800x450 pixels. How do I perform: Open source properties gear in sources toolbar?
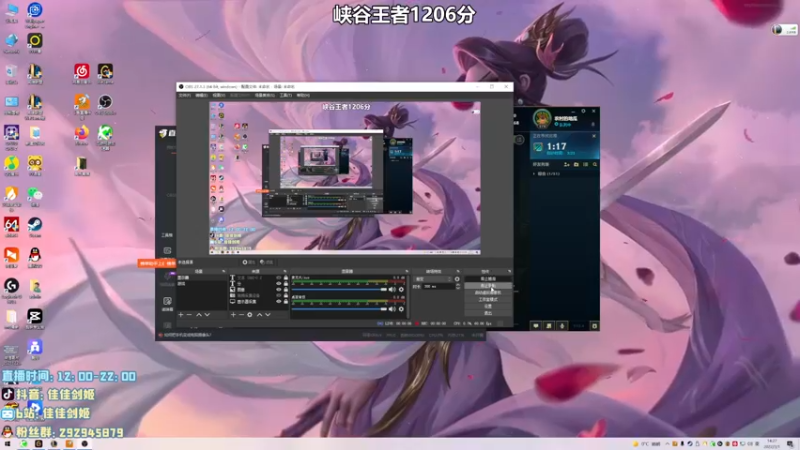(249, 315)
